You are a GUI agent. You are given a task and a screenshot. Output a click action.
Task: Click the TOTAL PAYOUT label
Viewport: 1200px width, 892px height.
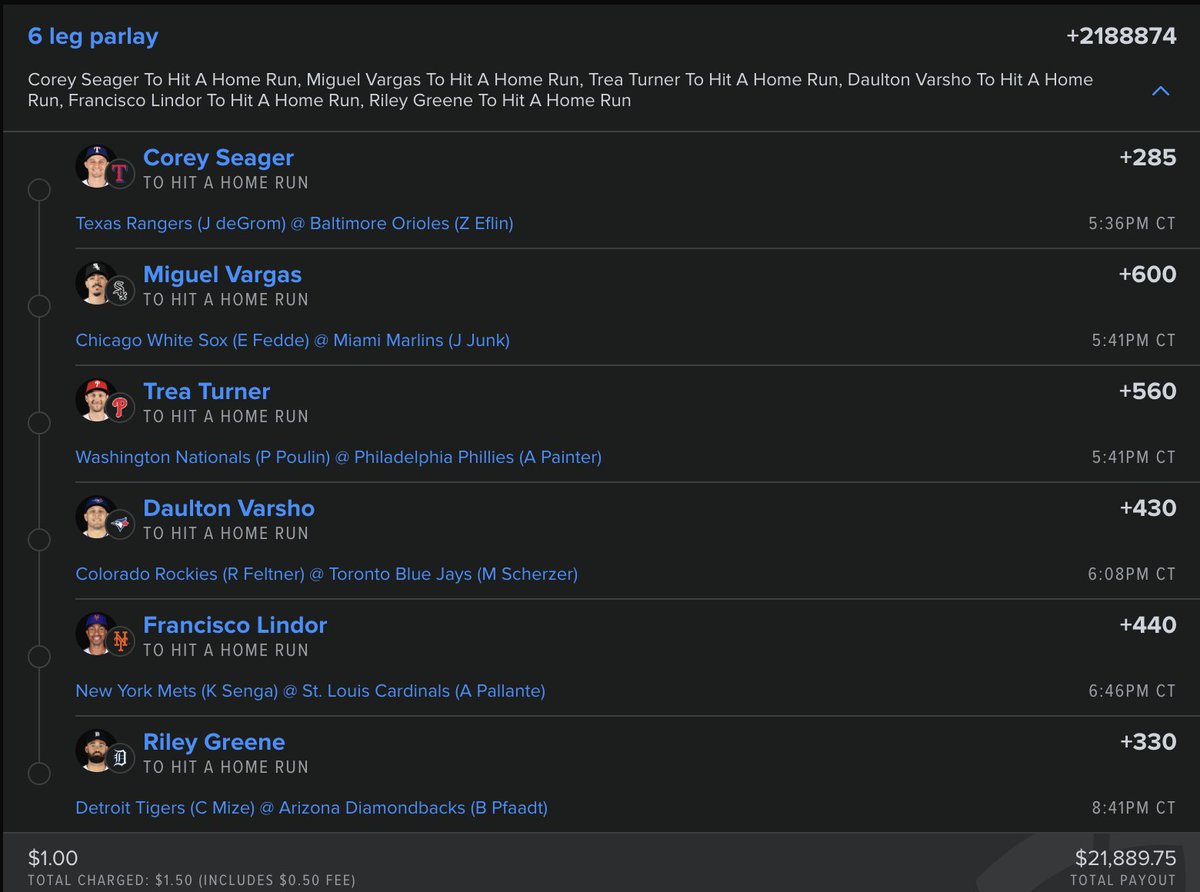pyautogui.click(x=1123, y=881)
